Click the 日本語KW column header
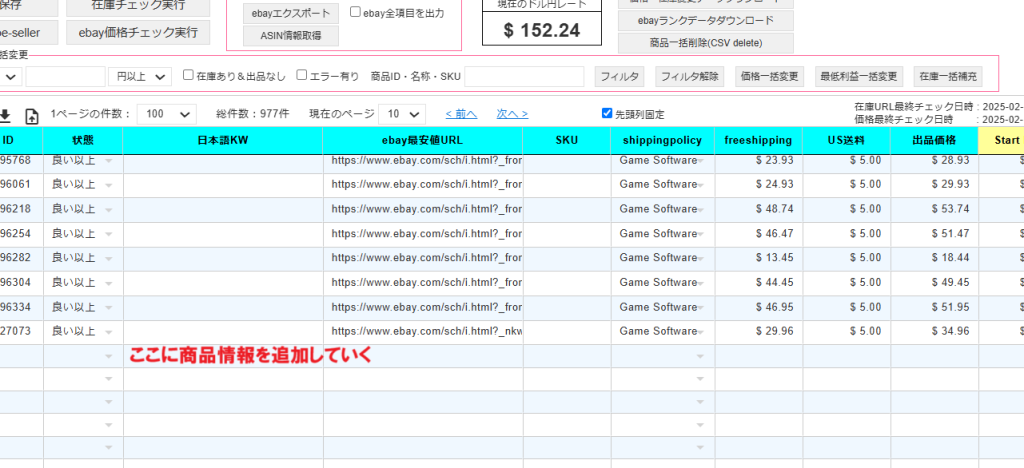This screenshot has height=468, width=1024. click(223, 140)
